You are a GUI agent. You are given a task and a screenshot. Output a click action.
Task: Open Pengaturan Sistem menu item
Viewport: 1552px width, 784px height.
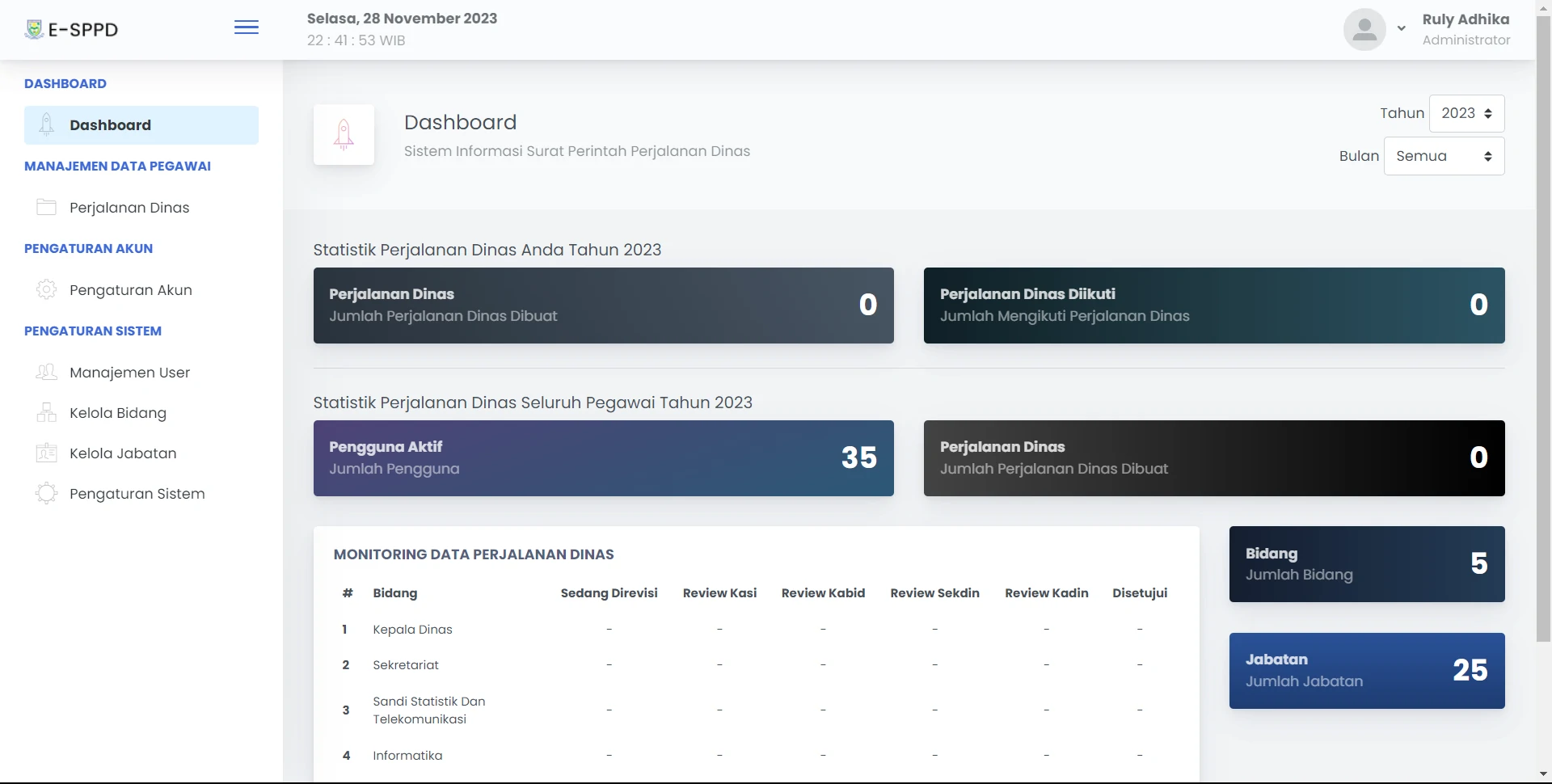(137, 494)
